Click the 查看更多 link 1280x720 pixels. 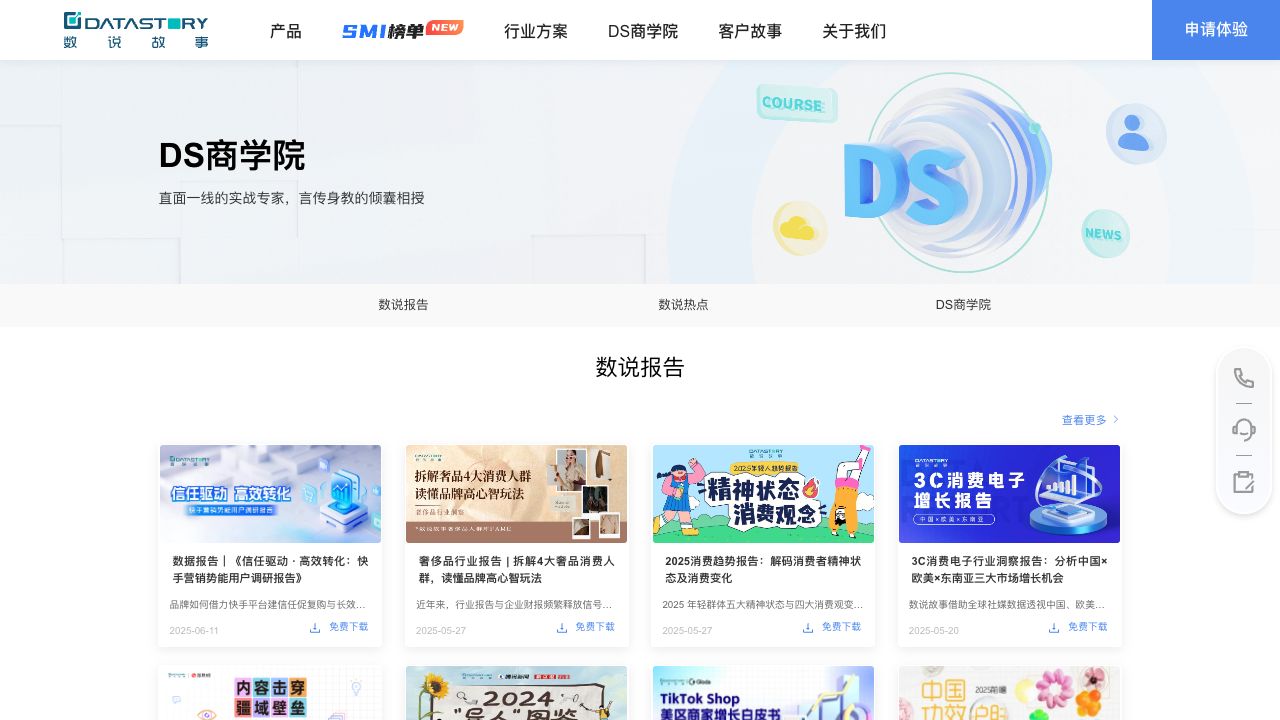coord(1090,420)
